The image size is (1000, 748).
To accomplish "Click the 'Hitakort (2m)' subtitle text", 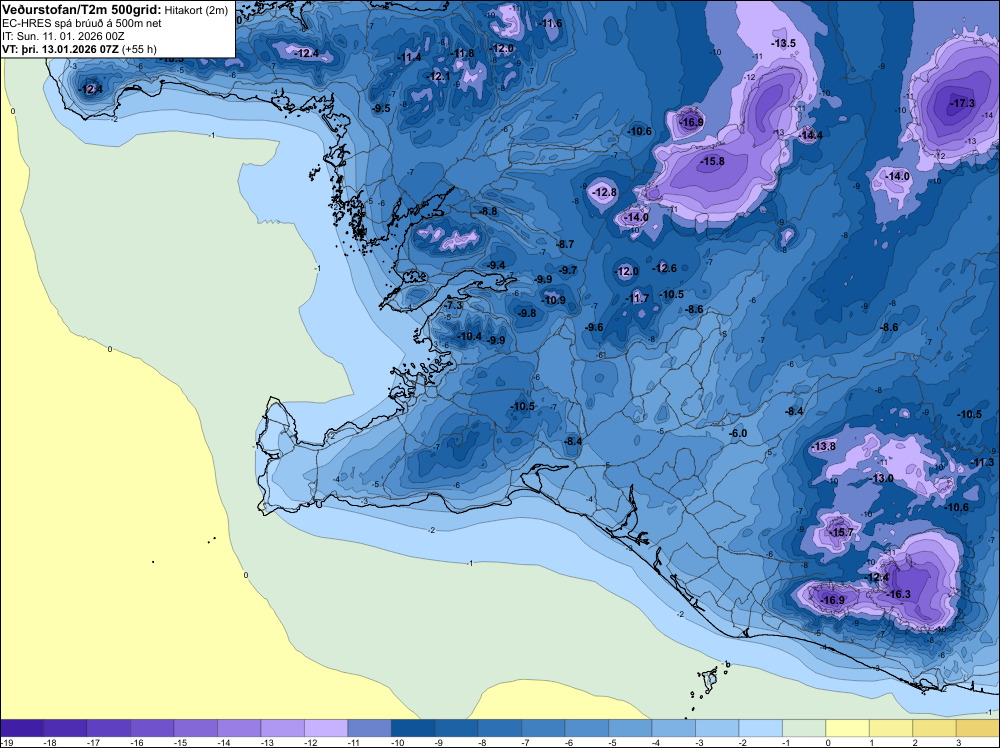I will (197, 10).
